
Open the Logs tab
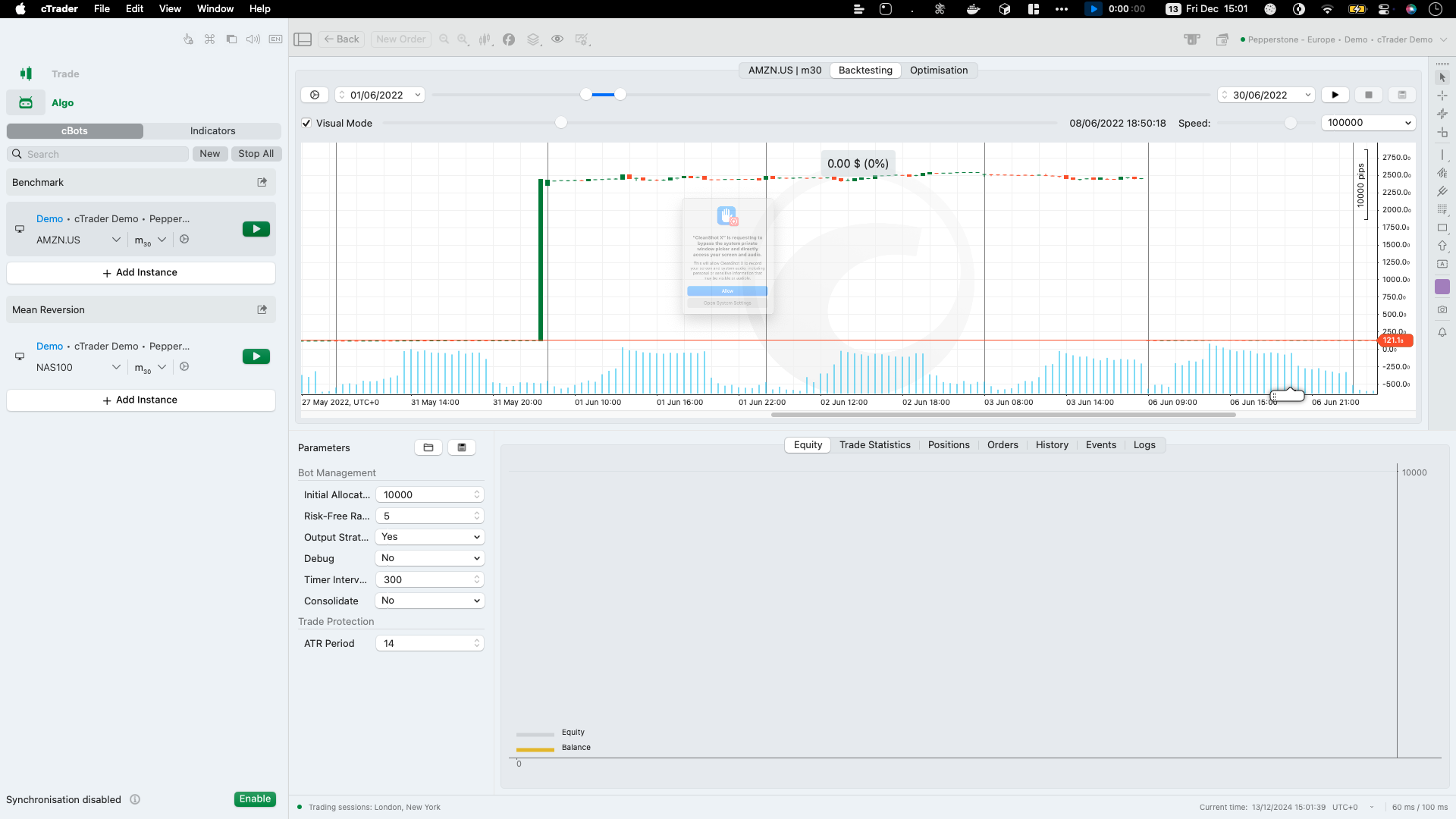pos(1144,445)
